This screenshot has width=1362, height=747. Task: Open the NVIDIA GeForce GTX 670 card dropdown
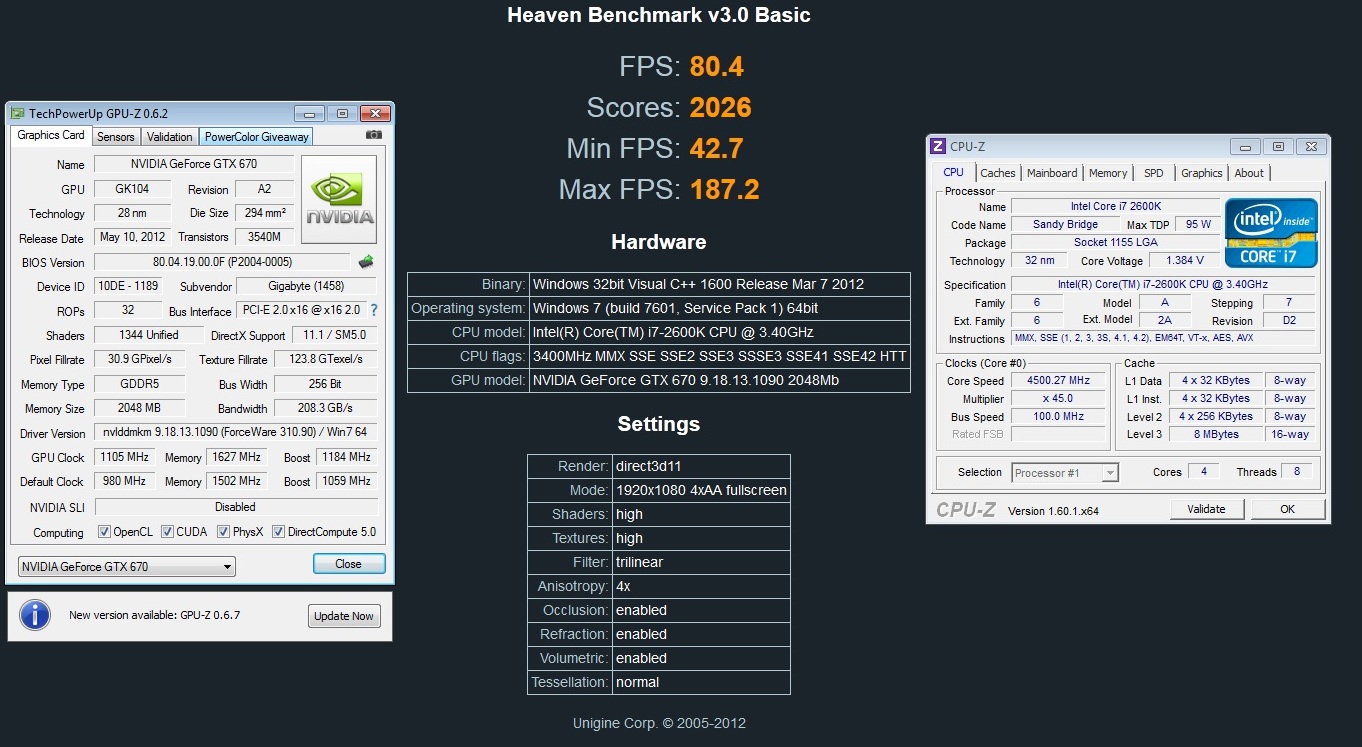coord(127,567)
